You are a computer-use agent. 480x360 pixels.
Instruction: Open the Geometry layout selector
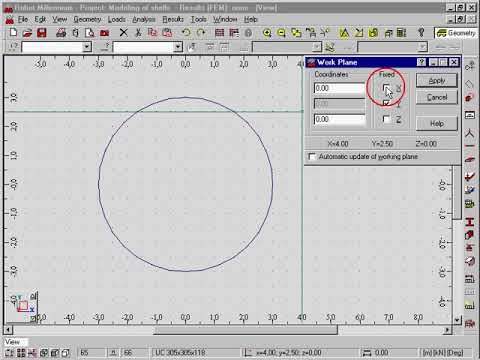click(456, 33)
